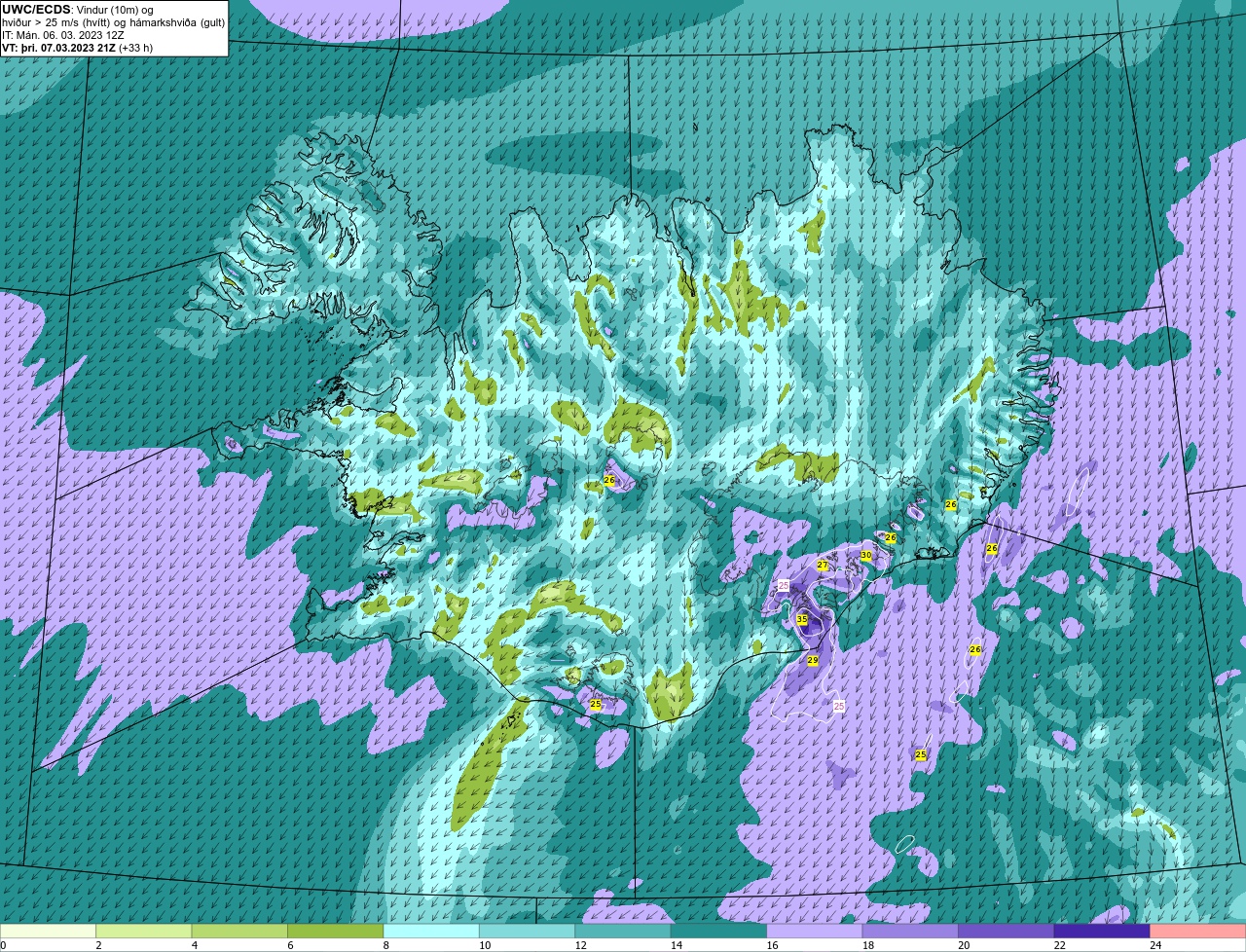Select the 14–16 m/s dark teal legend swatch
Screen dimensions: 1246x952
(x=718, y=932)
